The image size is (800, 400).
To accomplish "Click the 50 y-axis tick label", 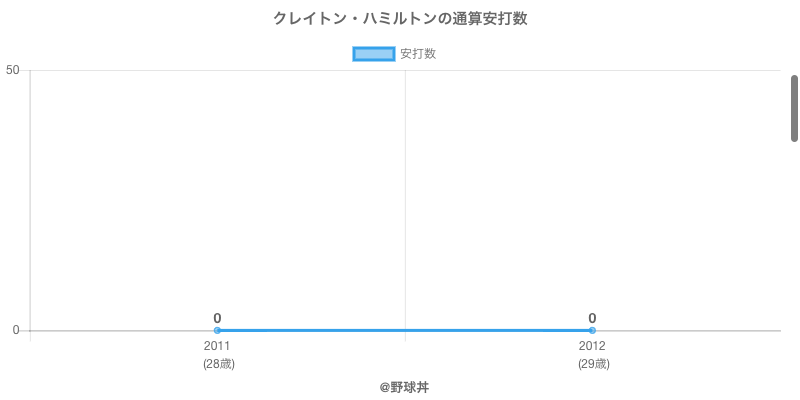I will (x=13, y=70).
